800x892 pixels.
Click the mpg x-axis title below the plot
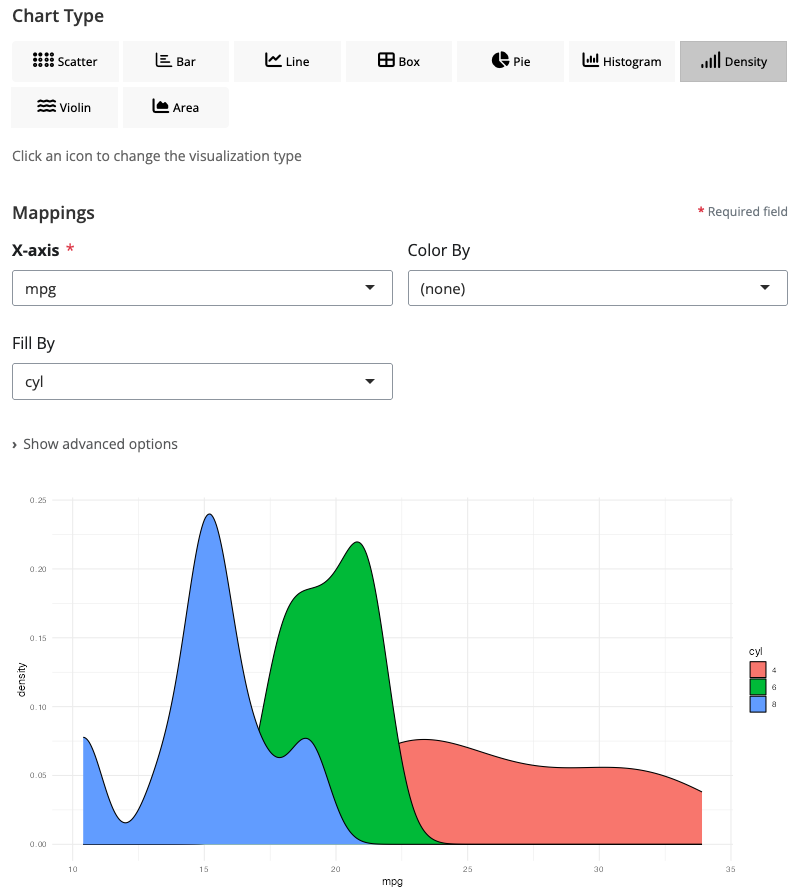click(402, 882)
